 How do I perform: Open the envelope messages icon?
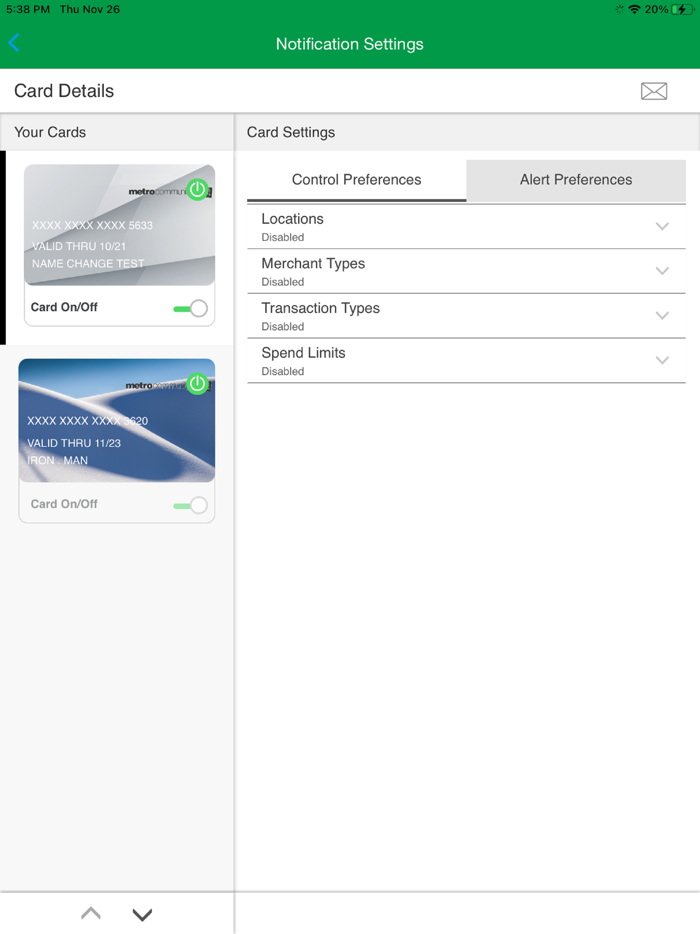(654, 91)
